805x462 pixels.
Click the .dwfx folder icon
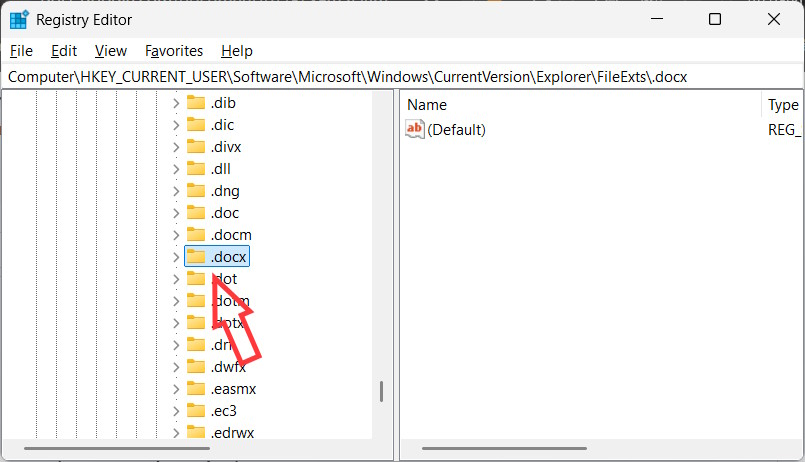[x=196, y=367]
